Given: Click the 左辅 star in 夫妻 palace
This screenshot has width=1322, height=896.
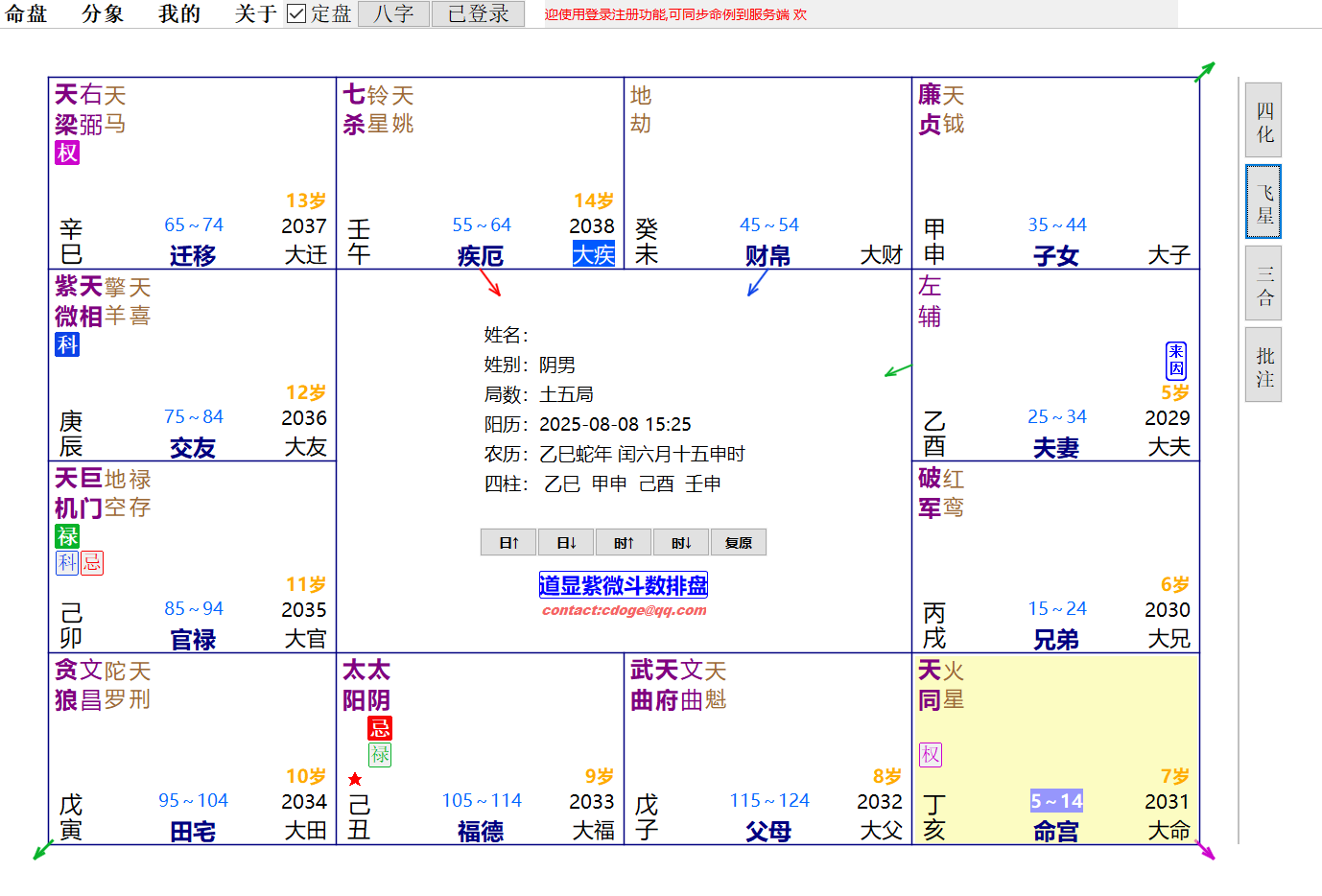Looking at the screenshot, I should [930, 301].
